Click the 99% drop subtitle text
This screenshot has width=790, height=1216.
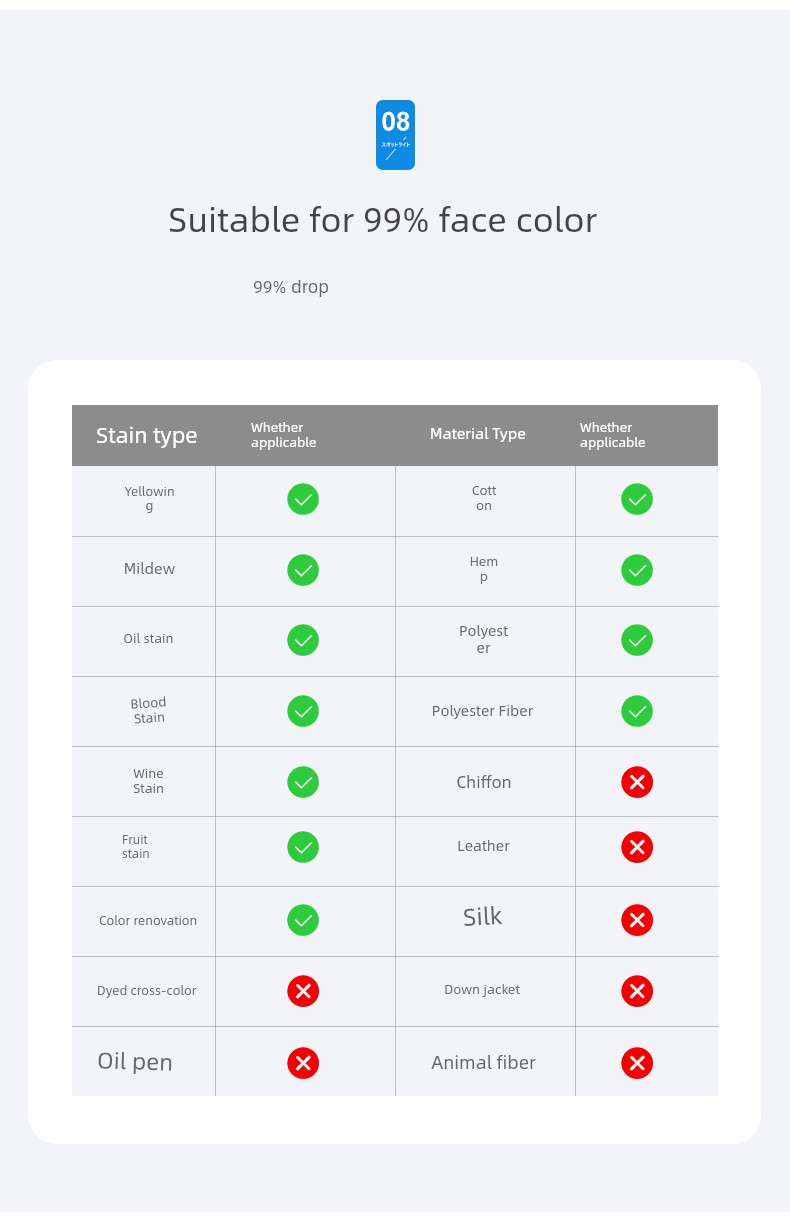pos(291,288)
